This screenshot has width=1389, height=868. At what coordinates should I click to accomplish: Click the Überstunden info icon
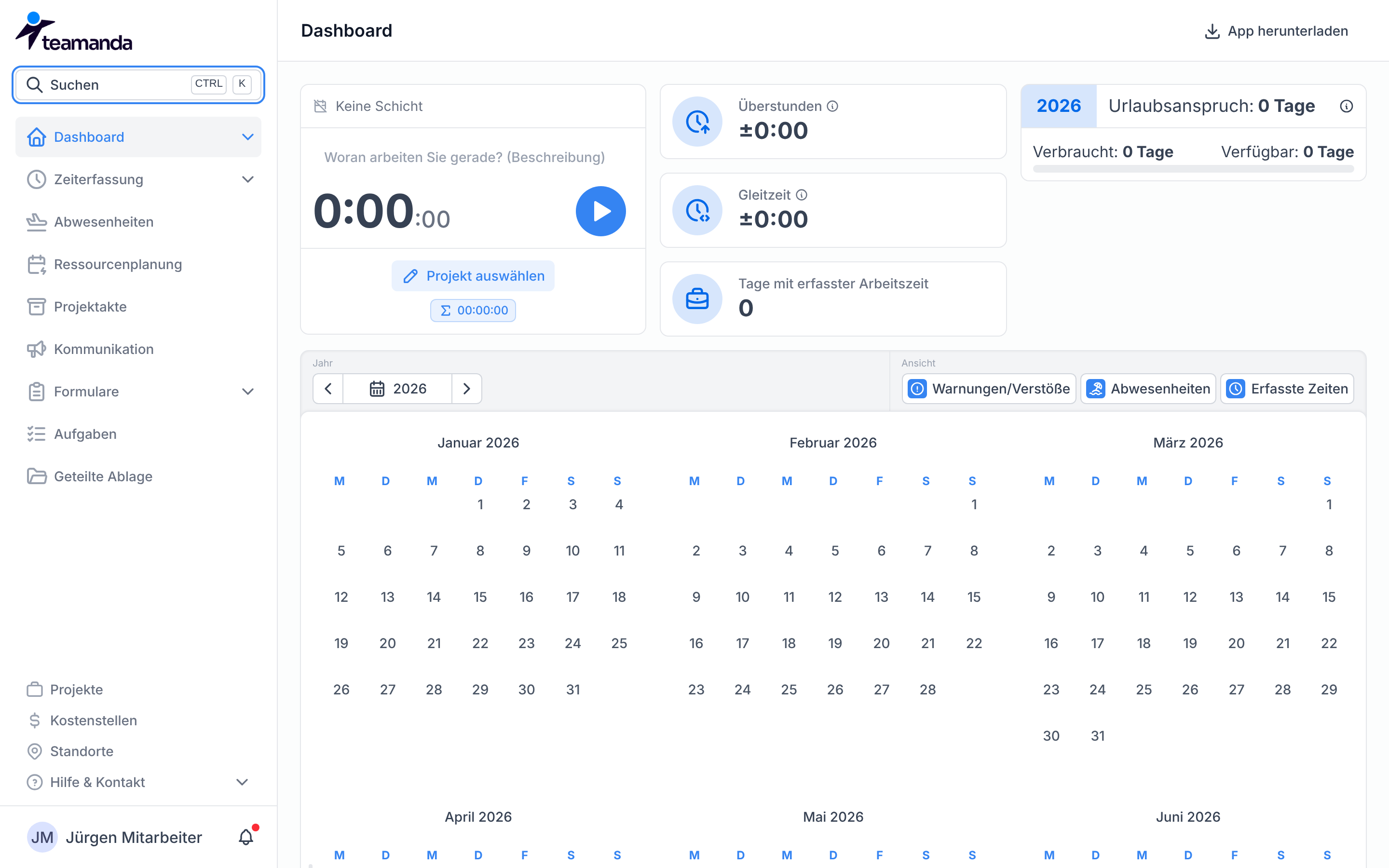click(x=832, y=106)
